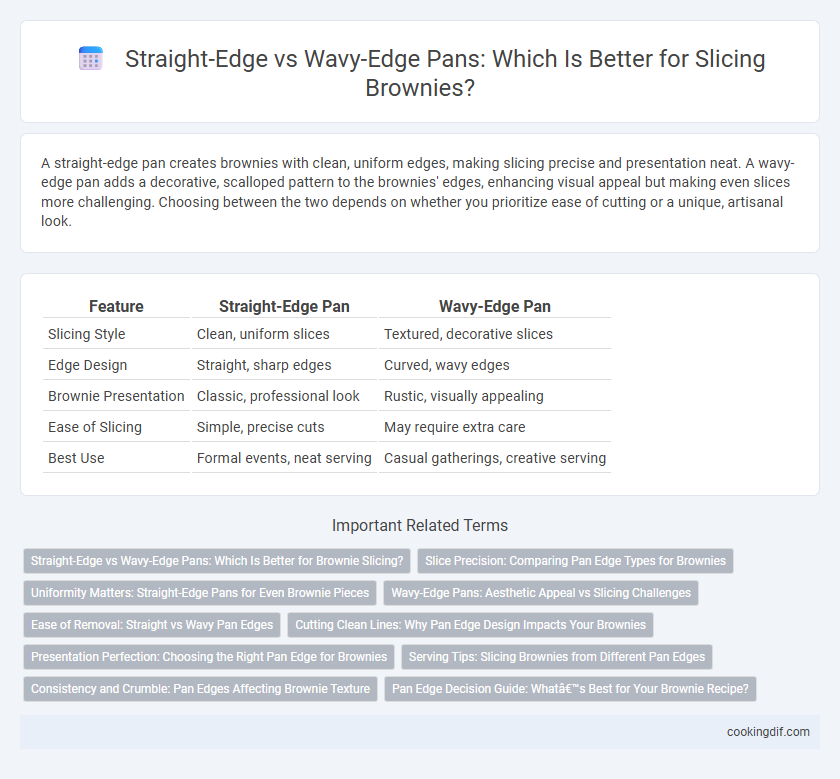The image size is (840, 779).
Task: Click the 'Straight-Edge Pan' column header
Action: (284, 306)
